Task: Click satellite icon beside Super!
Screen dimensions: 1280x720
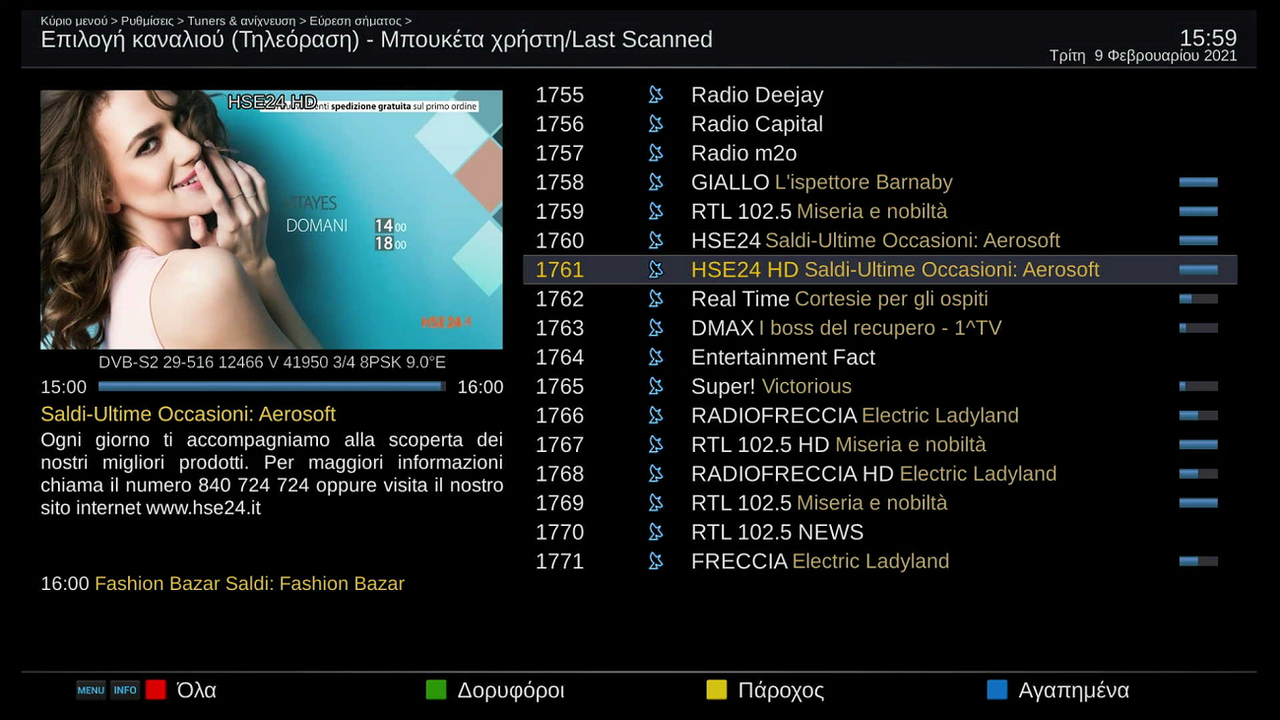Action: tap(656, 386)
